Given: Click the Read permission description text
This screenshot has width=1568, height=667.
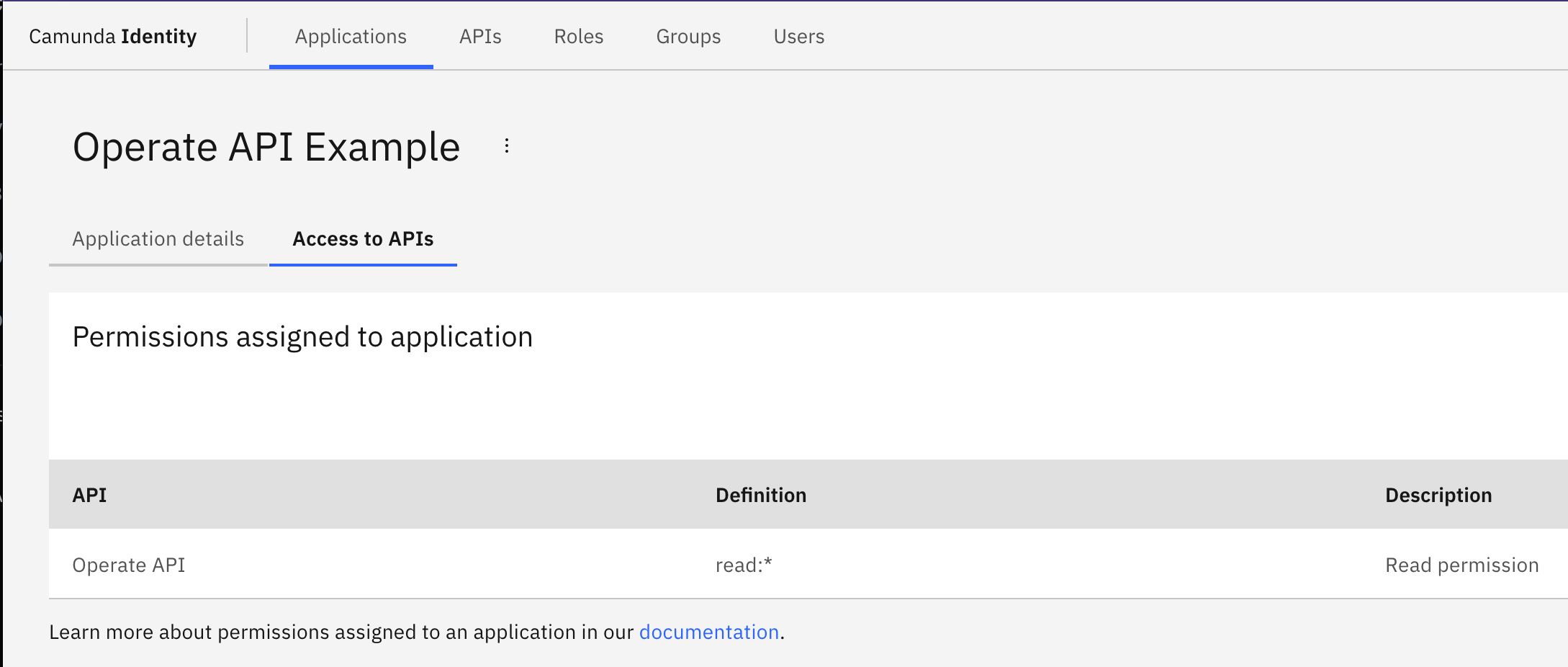Looking at the screenshot, I should pos(1461,565).
